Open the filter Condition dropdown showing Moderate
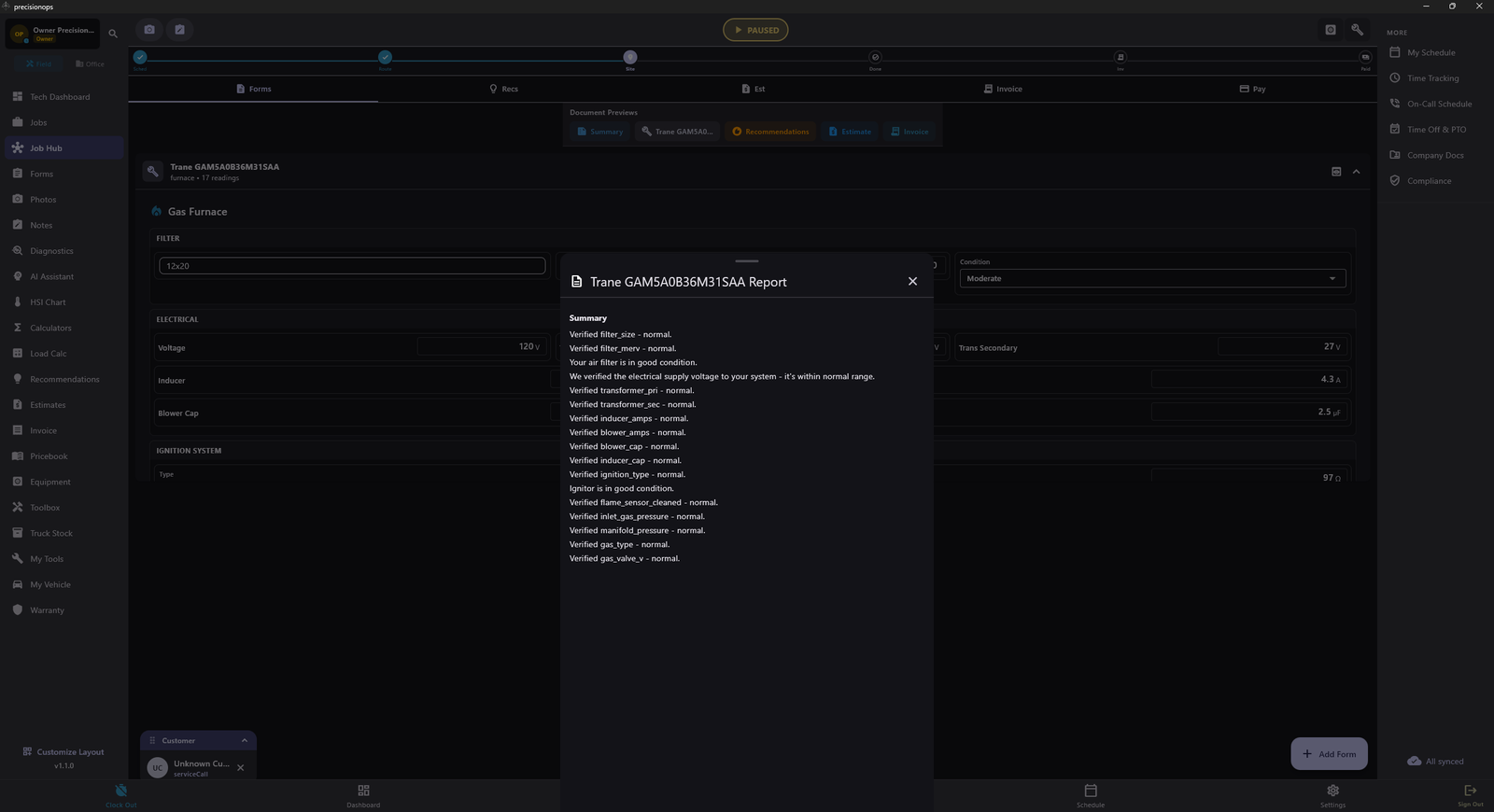 click(x=1153, y=278)
